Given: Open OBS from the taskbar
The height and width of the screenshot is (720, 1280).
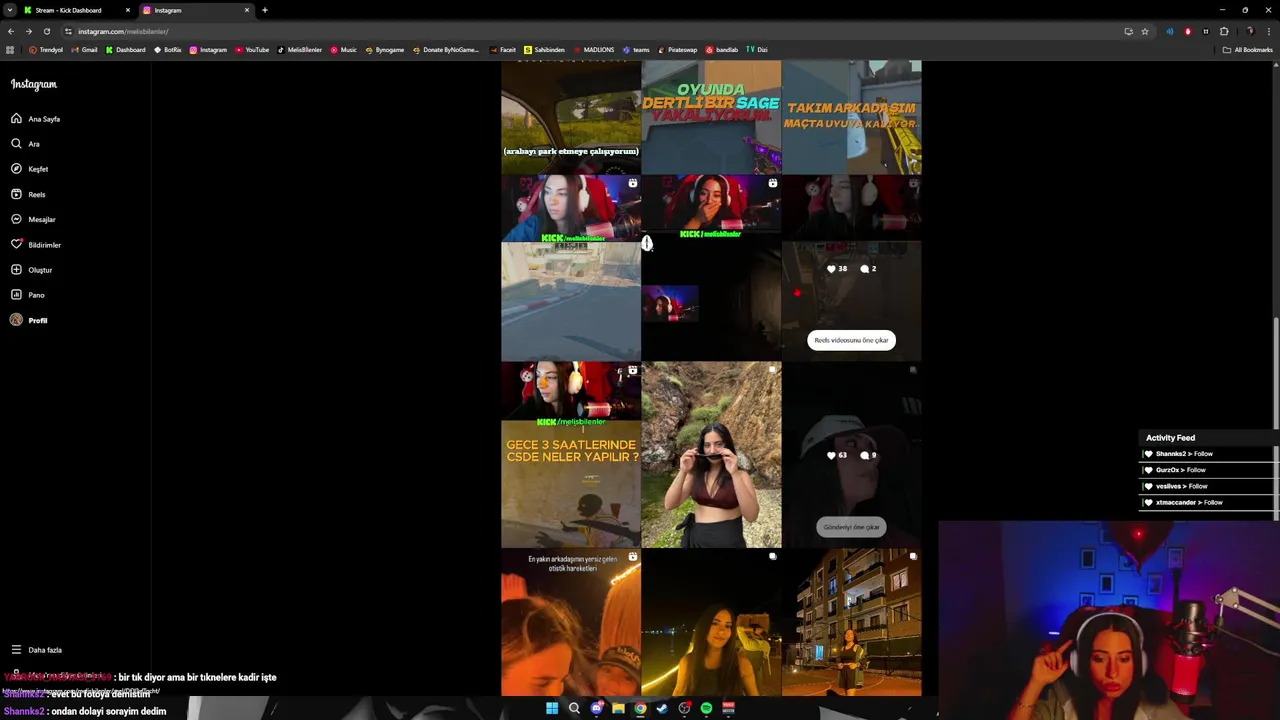Looking at the screenshot, I should (x=684, y=708).
